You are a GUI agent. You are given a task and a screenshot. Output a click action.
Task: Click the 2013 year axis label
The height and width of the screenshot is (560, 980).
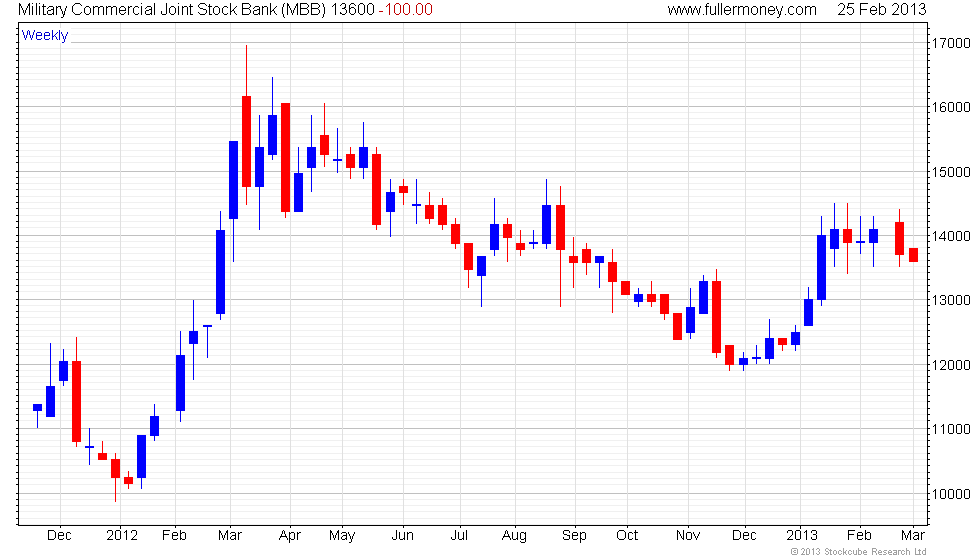(802, 536)
